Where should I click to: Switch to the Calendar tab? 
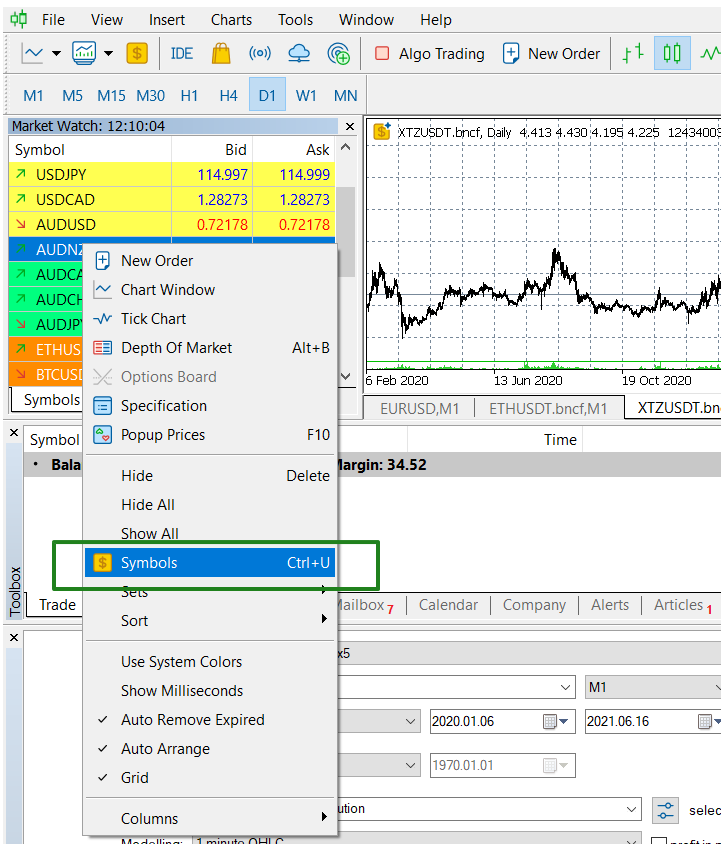pos(448,605)
